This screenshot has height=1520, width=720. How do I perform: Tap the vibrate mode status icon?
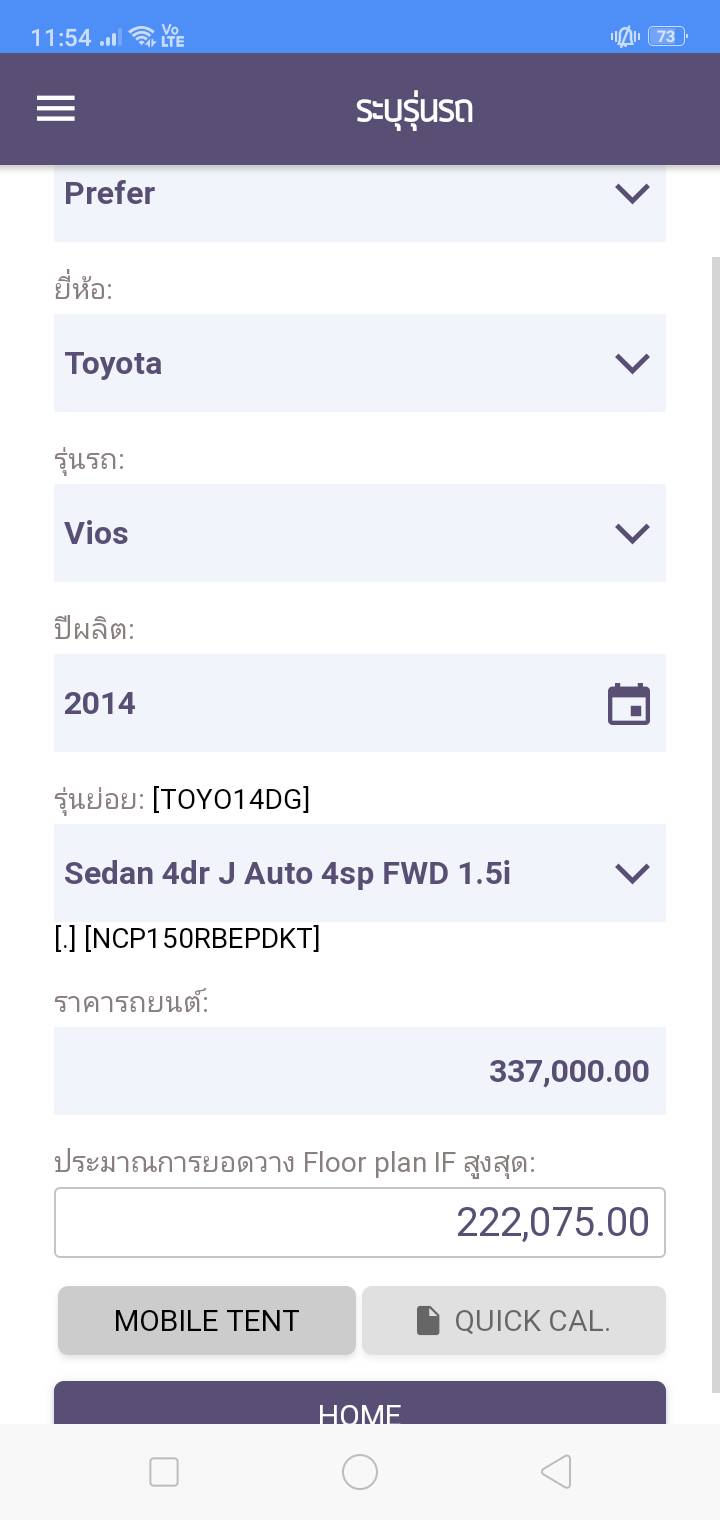[625, 37]
